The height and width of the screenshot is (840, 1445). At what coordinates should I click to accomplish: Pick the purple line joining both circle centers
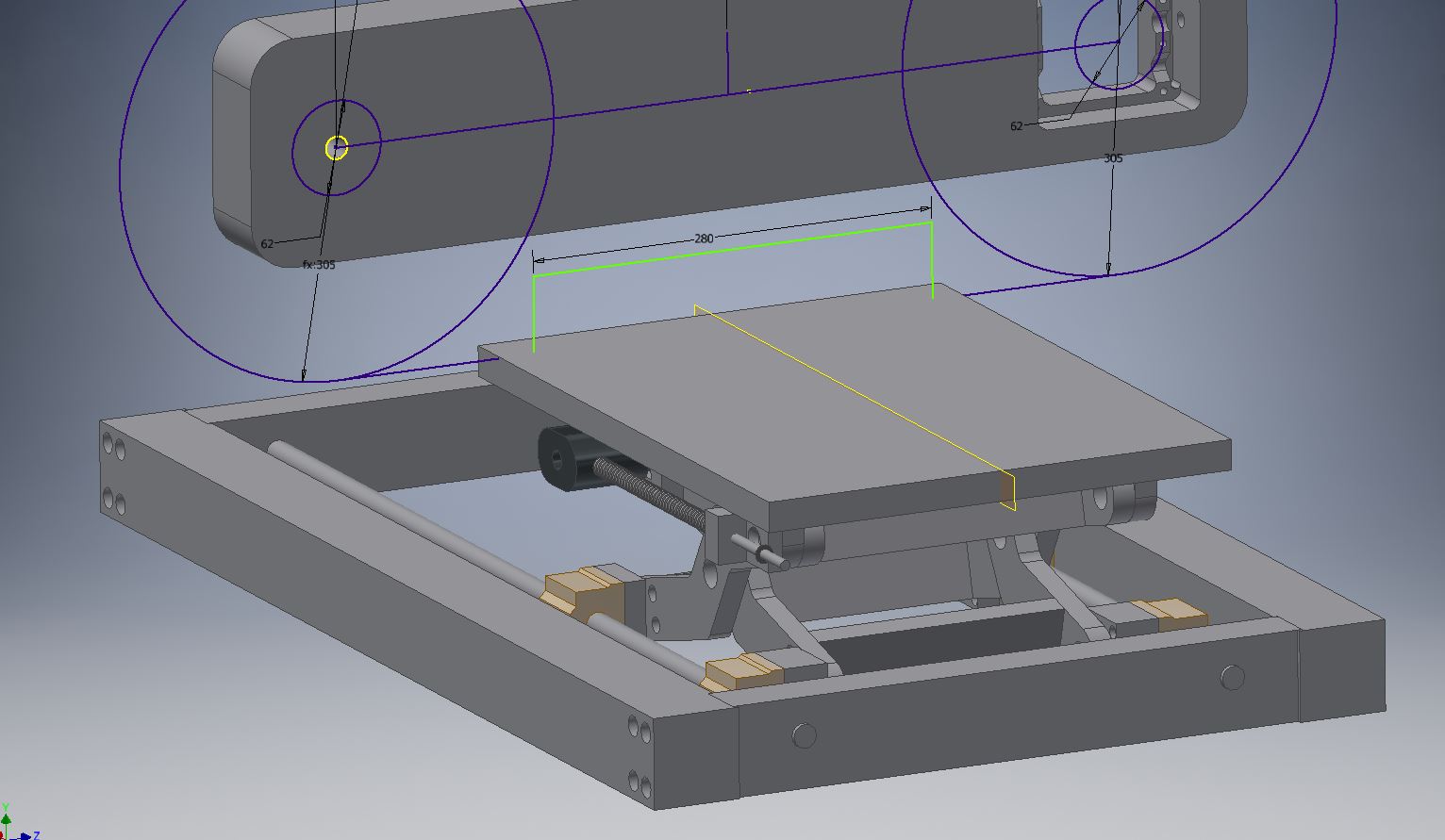click(x=727, y=93)
